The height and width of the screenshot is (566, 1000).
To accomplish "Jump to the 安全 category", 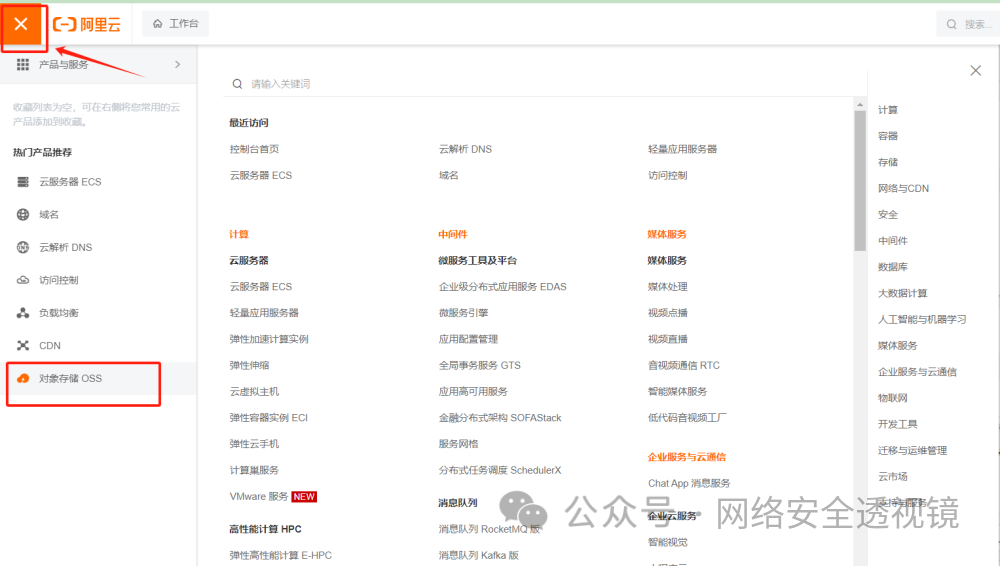I will click(888, 214).
